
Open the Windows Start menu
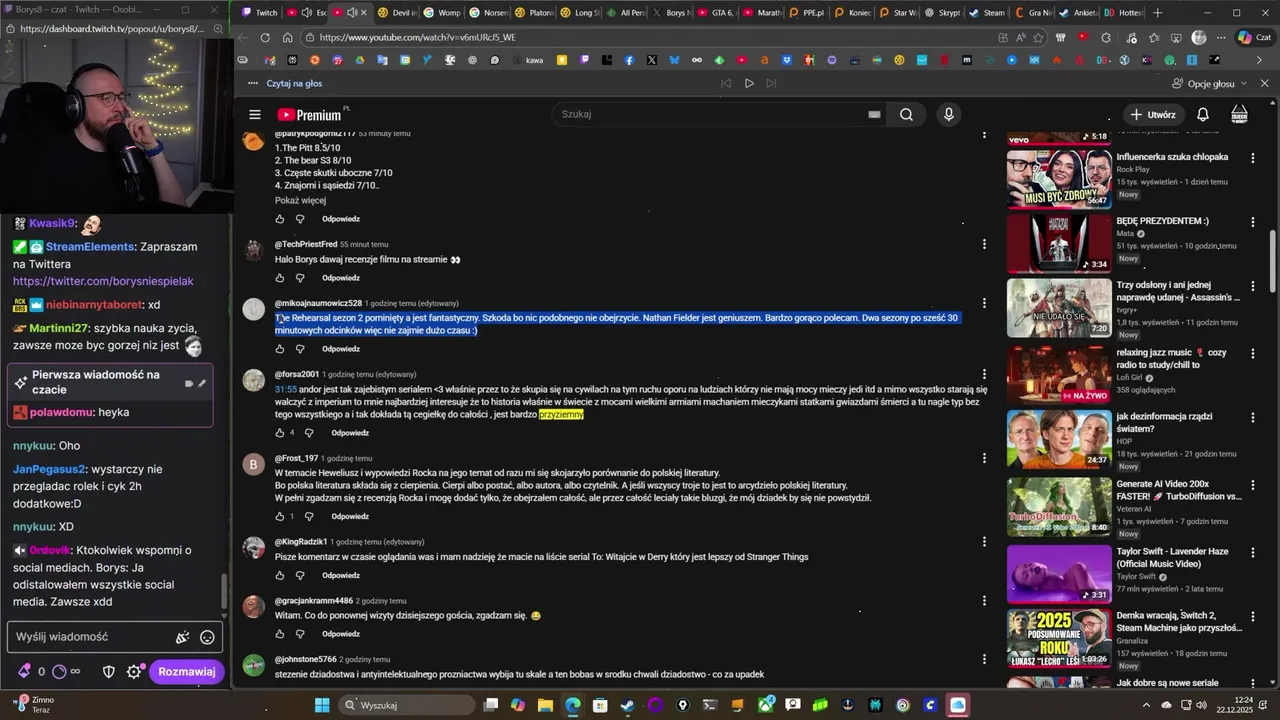[322, 705]
